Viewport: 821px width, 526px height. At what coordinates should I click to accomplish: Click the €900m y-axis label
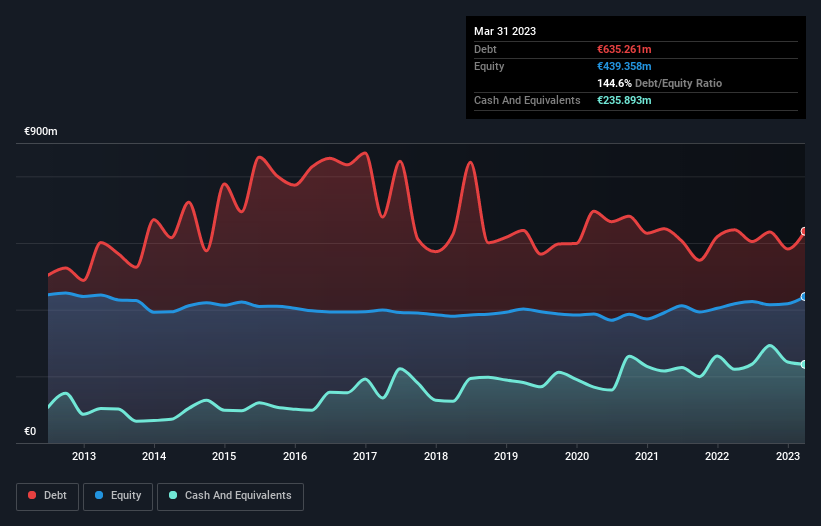pos(41,131)
